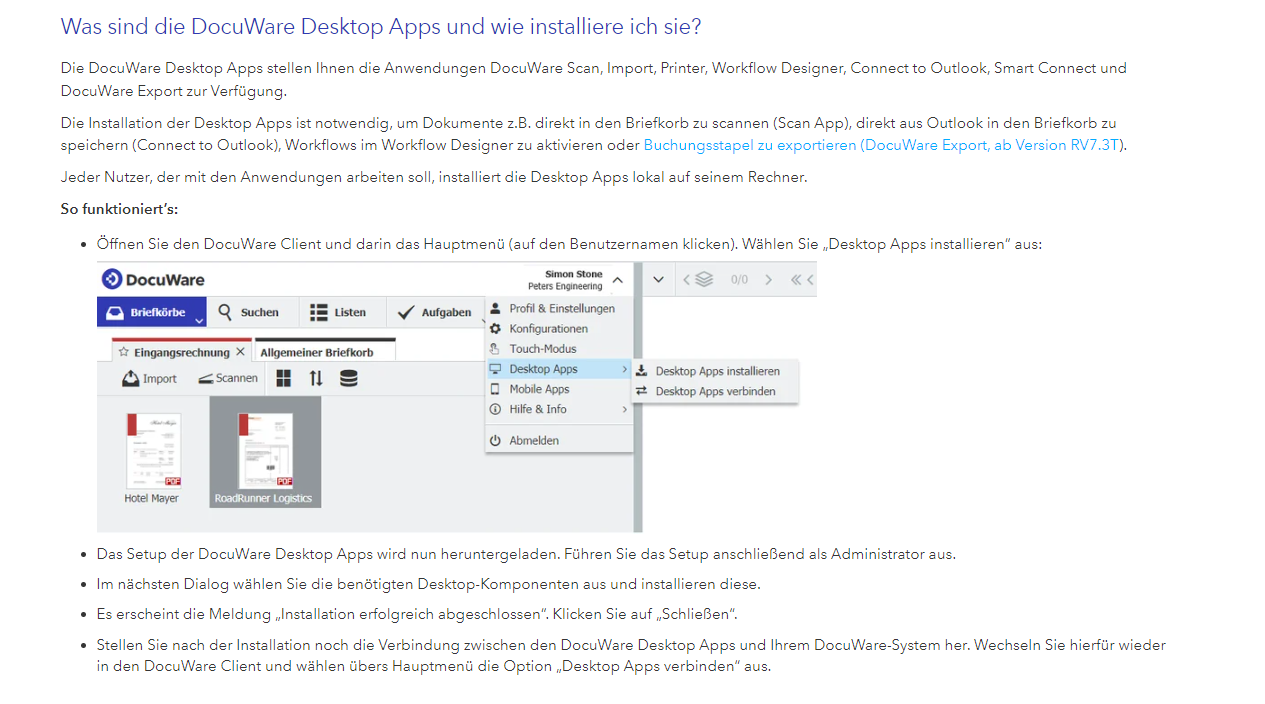Select the Hotel Mayer PDF thumbnail
1265x704 pixels.
153,451
